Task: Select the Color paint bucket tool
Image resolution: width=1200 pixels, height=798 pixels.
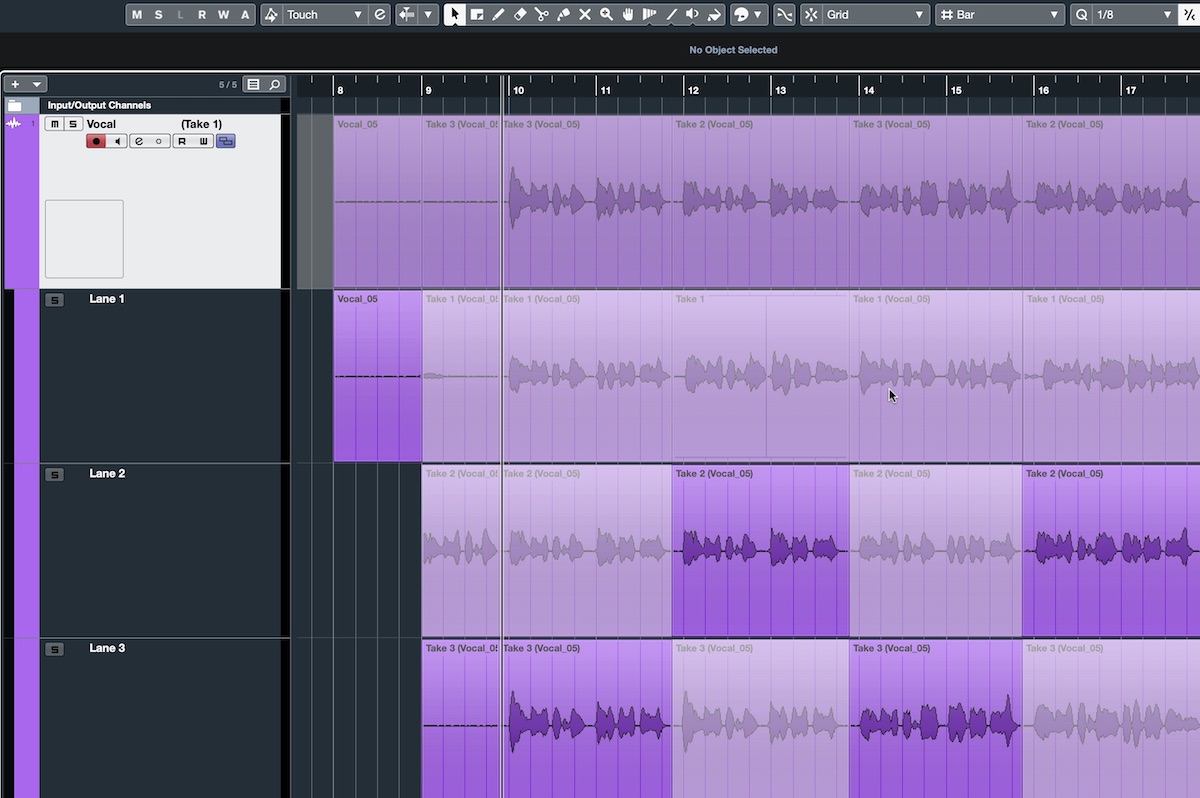Action: point(714,15)
